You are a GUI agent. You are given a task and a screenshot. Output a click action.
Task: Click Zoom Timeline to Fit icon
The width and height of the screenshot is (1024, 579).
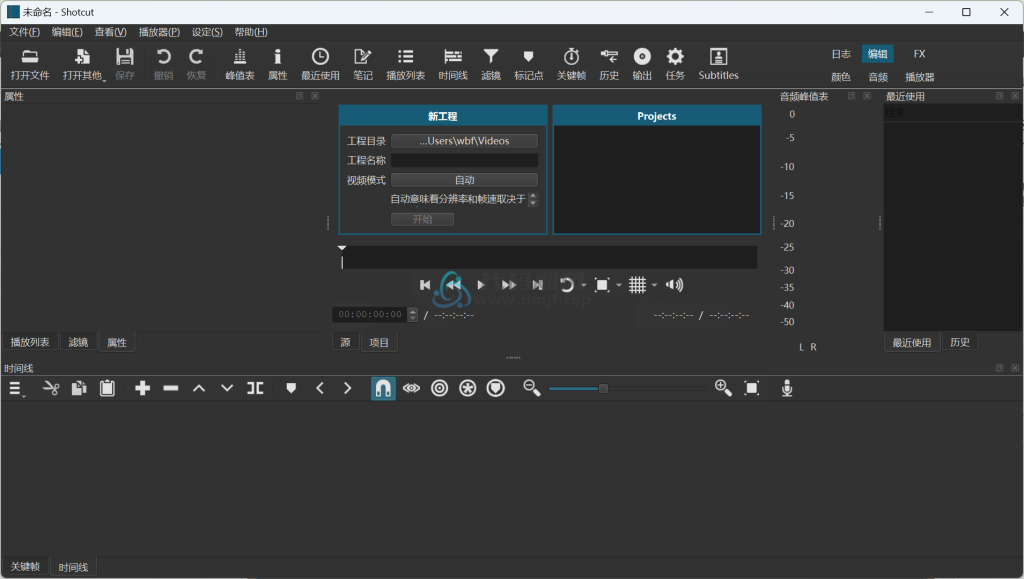pyautogui.click(x=752, y=388)
